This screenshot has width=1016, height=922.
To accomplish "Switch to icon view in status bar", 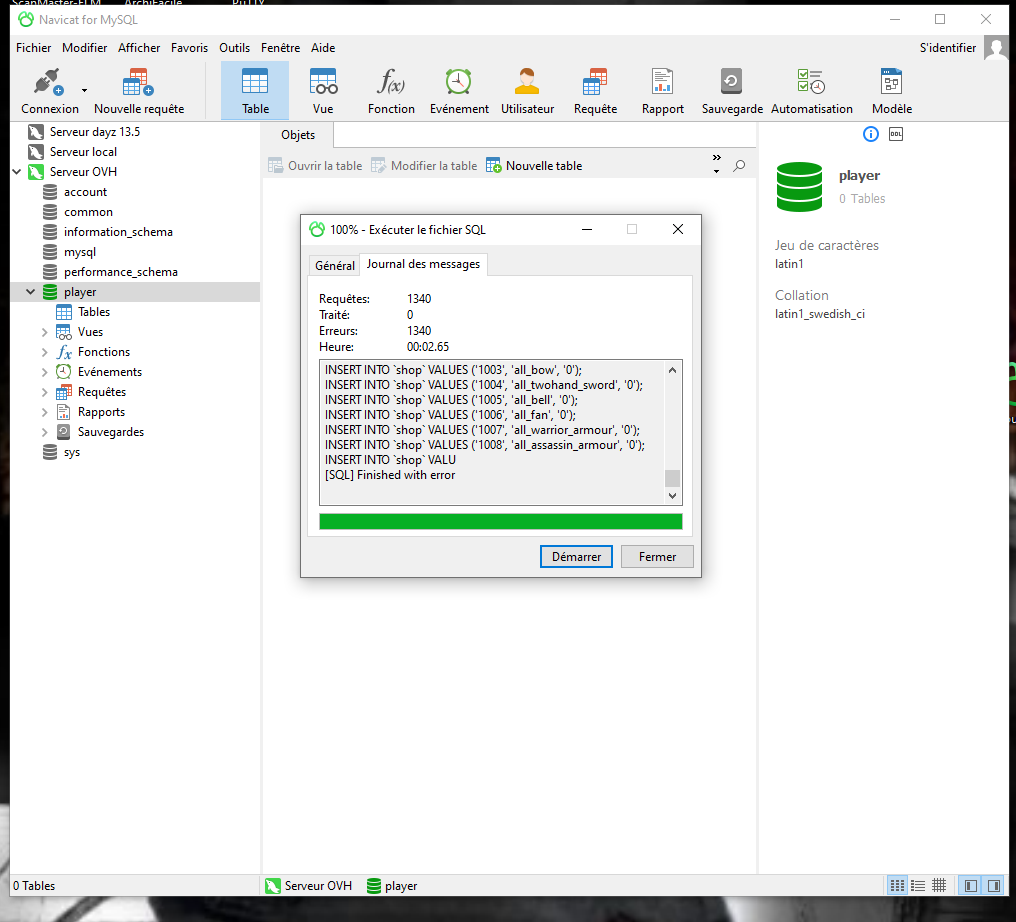I will (897, 885).
